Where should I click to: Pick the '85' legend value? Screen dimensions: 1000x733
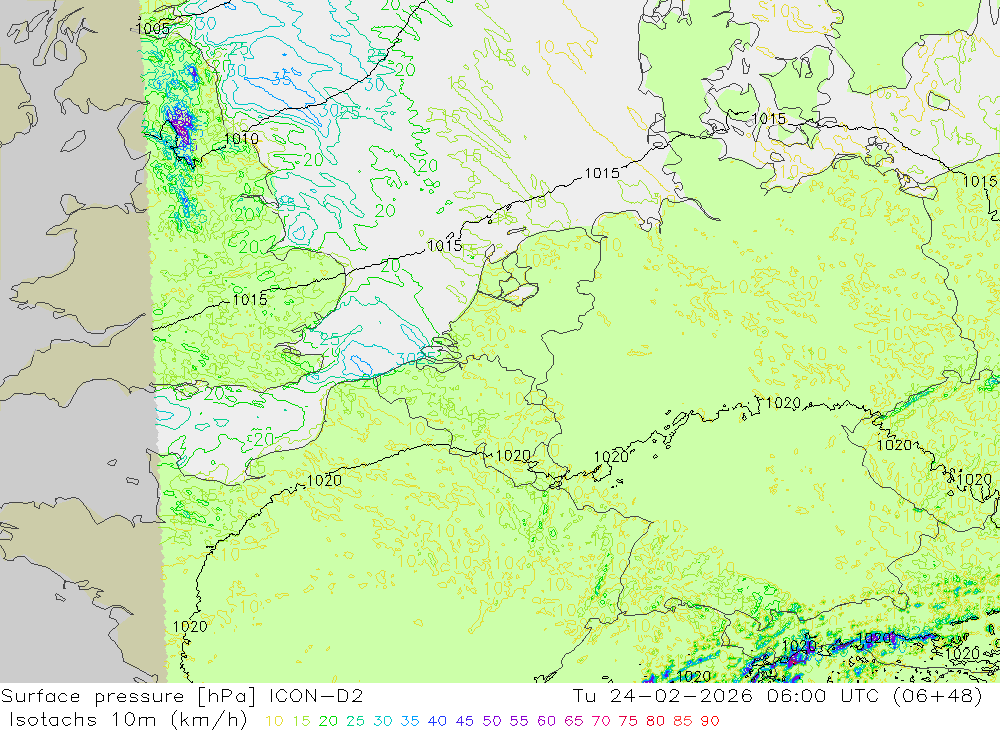tap(682, 721)
